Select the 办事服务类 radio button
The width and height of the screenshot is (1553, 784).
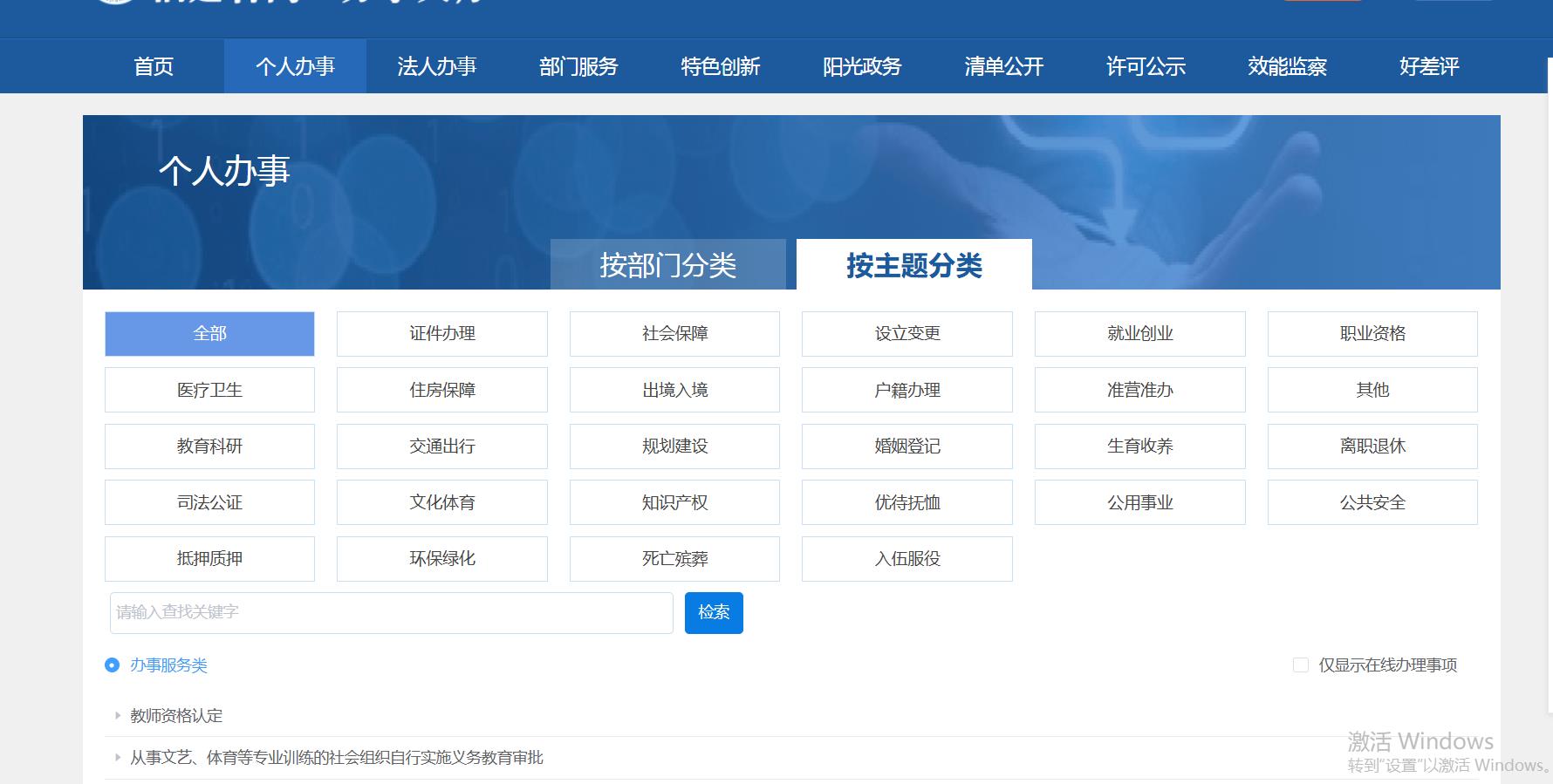coord(112,665)
